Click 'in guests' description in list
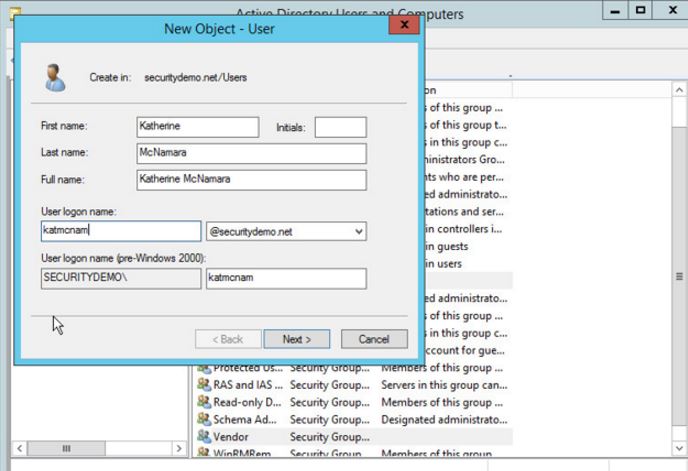Image resolution: width=688 pixels, height=471 pixels. pos(446,247)
